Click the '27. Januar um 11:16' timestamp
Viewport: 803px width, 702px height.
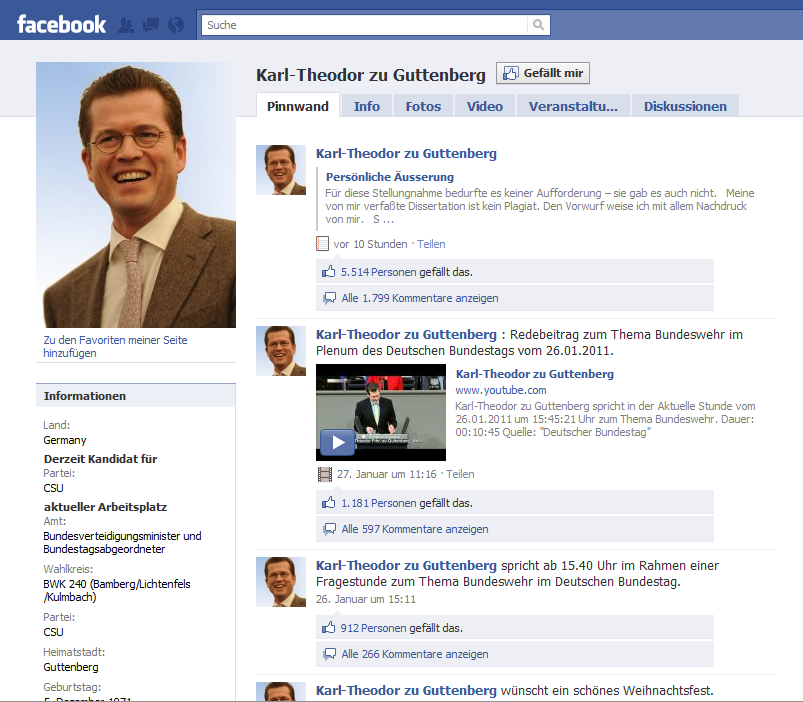point(387,474)
